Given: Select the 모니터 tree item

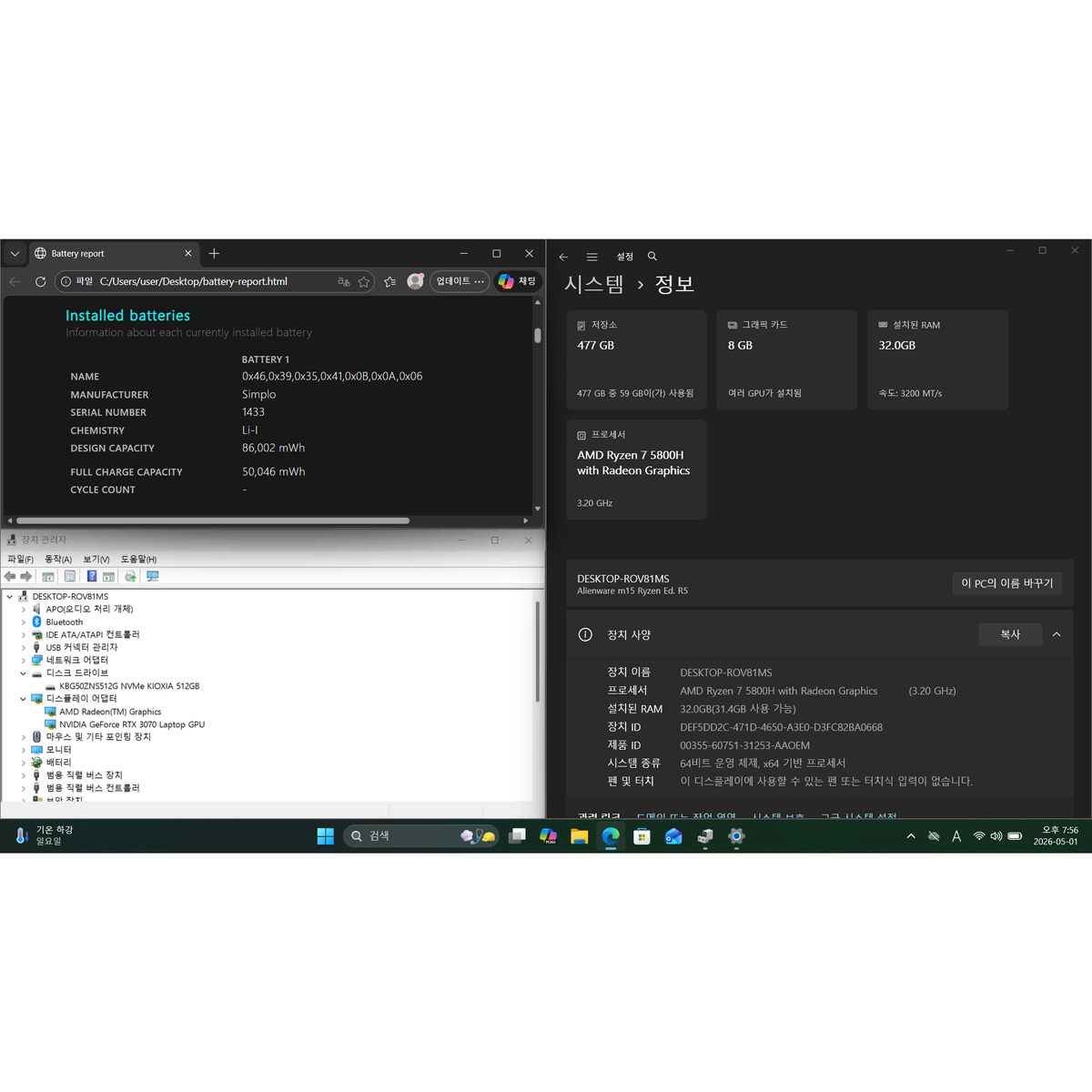Looking at the screenshot, I should tap(58, 750).
